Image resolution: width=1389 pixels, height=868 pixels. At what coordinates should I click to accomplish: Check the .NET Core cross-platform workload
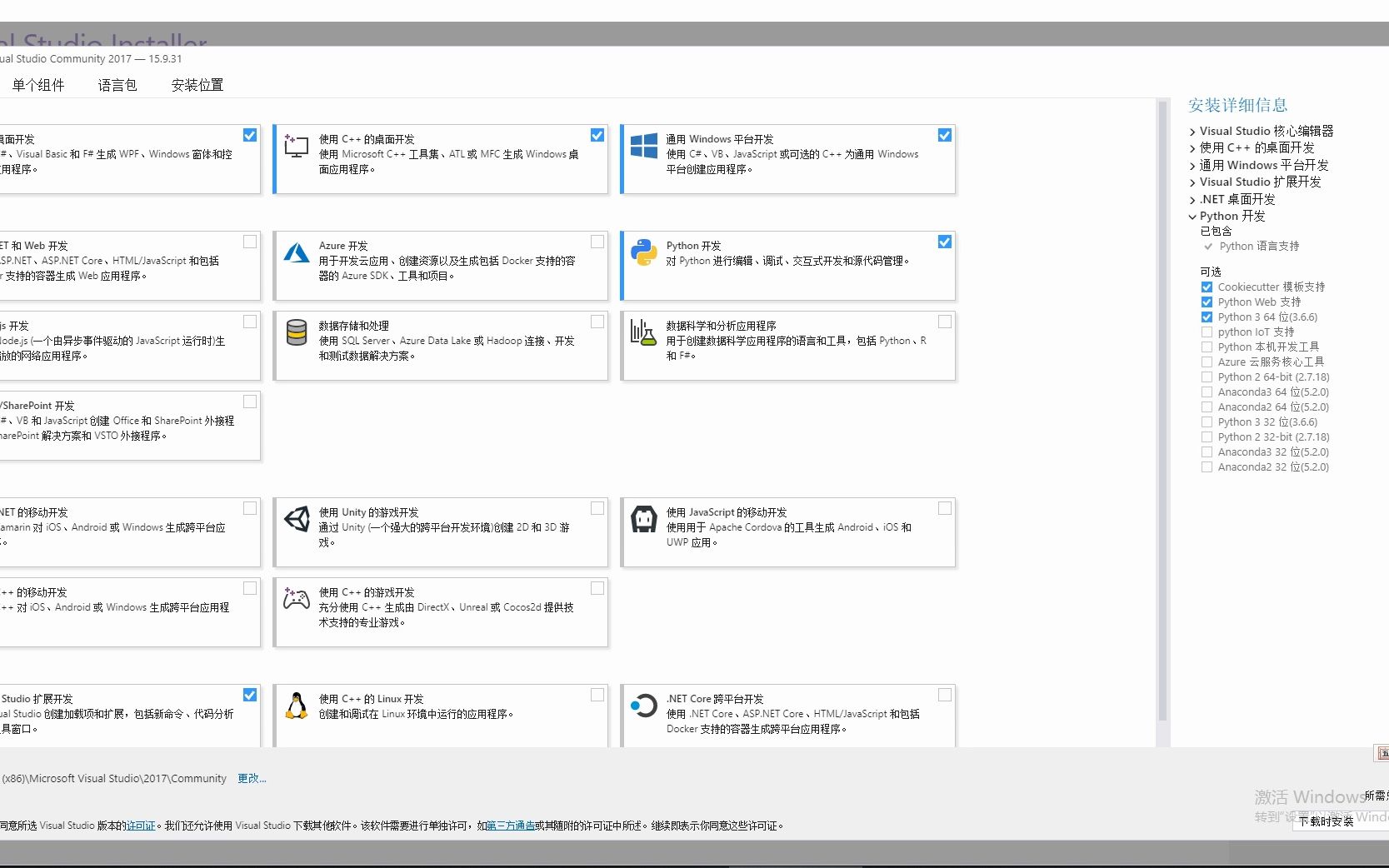945,695
